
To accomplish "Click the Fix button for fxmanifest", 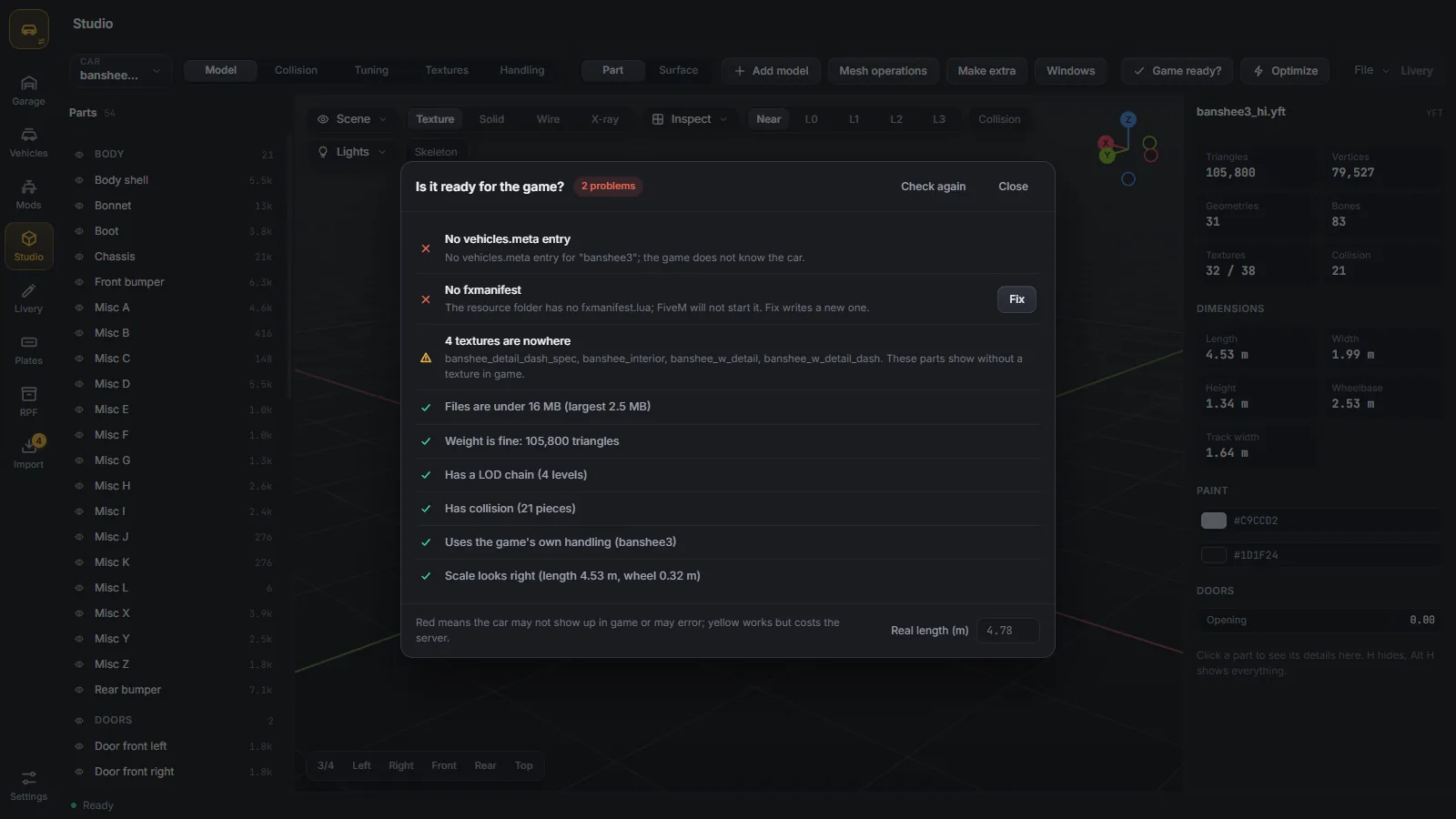I will 1016,299.
